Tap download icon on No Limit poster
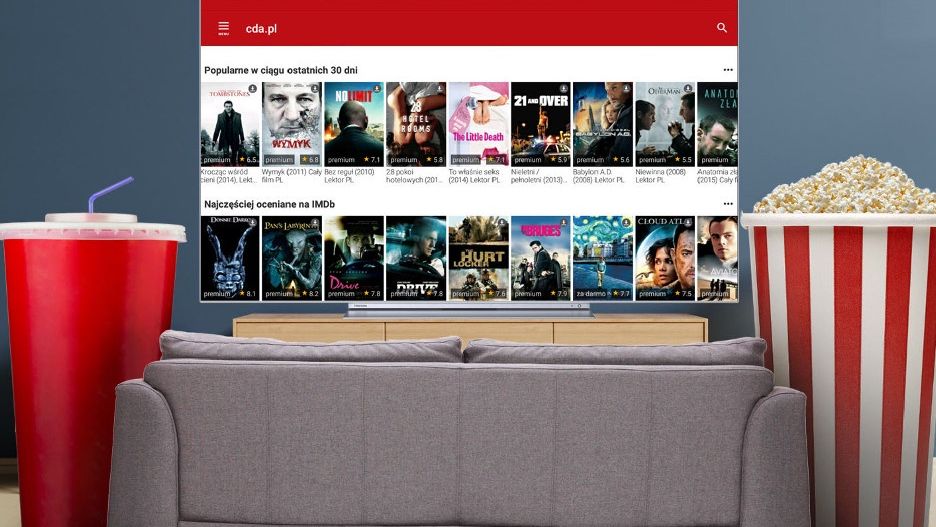The image size is (936, 527). 377,88
